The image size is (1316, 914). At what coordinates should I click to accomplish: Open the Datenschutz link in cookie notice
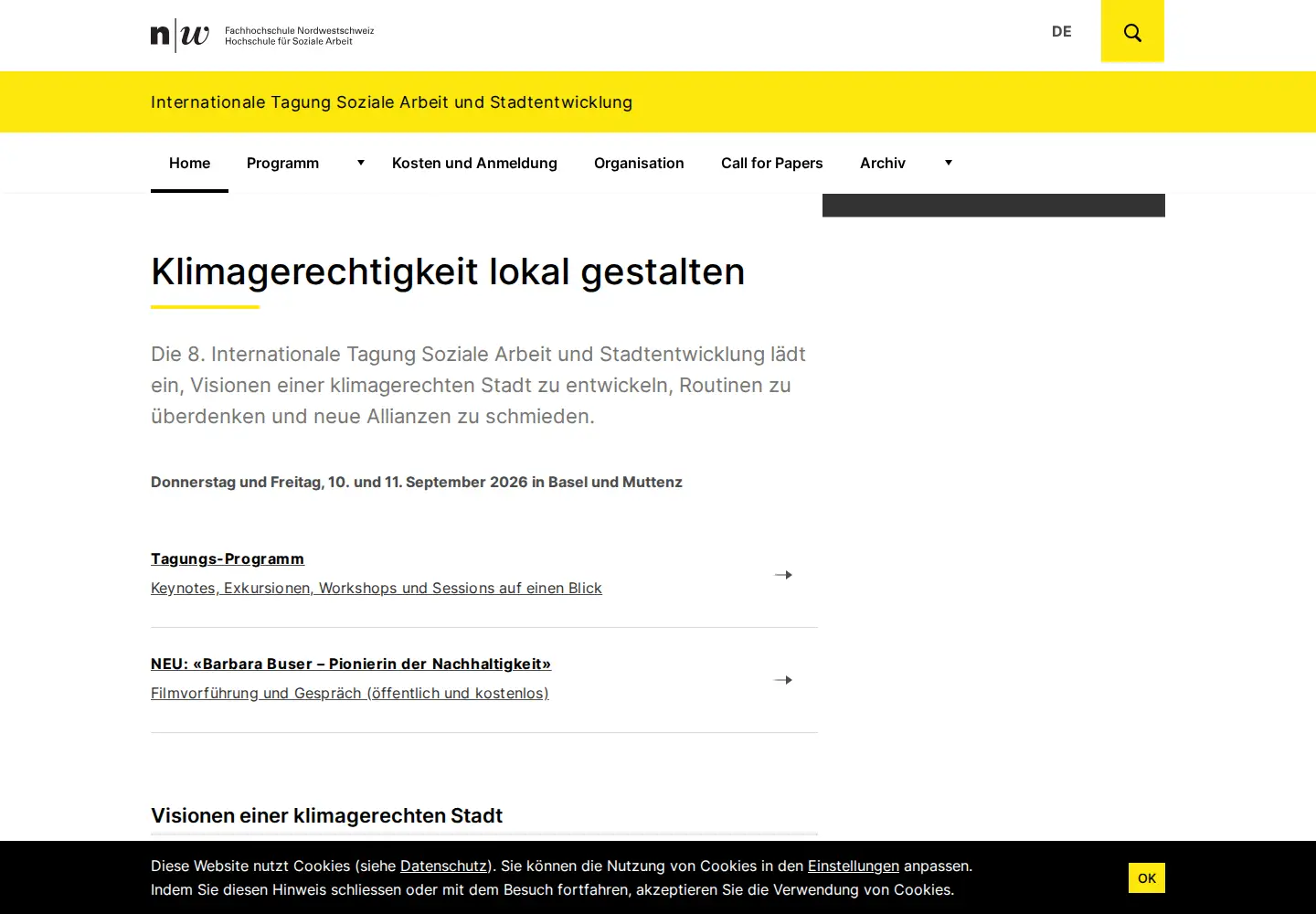tap(444, 866)
